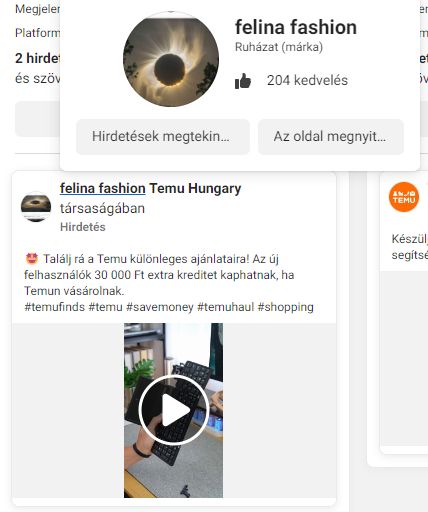Play the keyboard video
This screenshot has width=428, height=512.
[x=174, y=410]
